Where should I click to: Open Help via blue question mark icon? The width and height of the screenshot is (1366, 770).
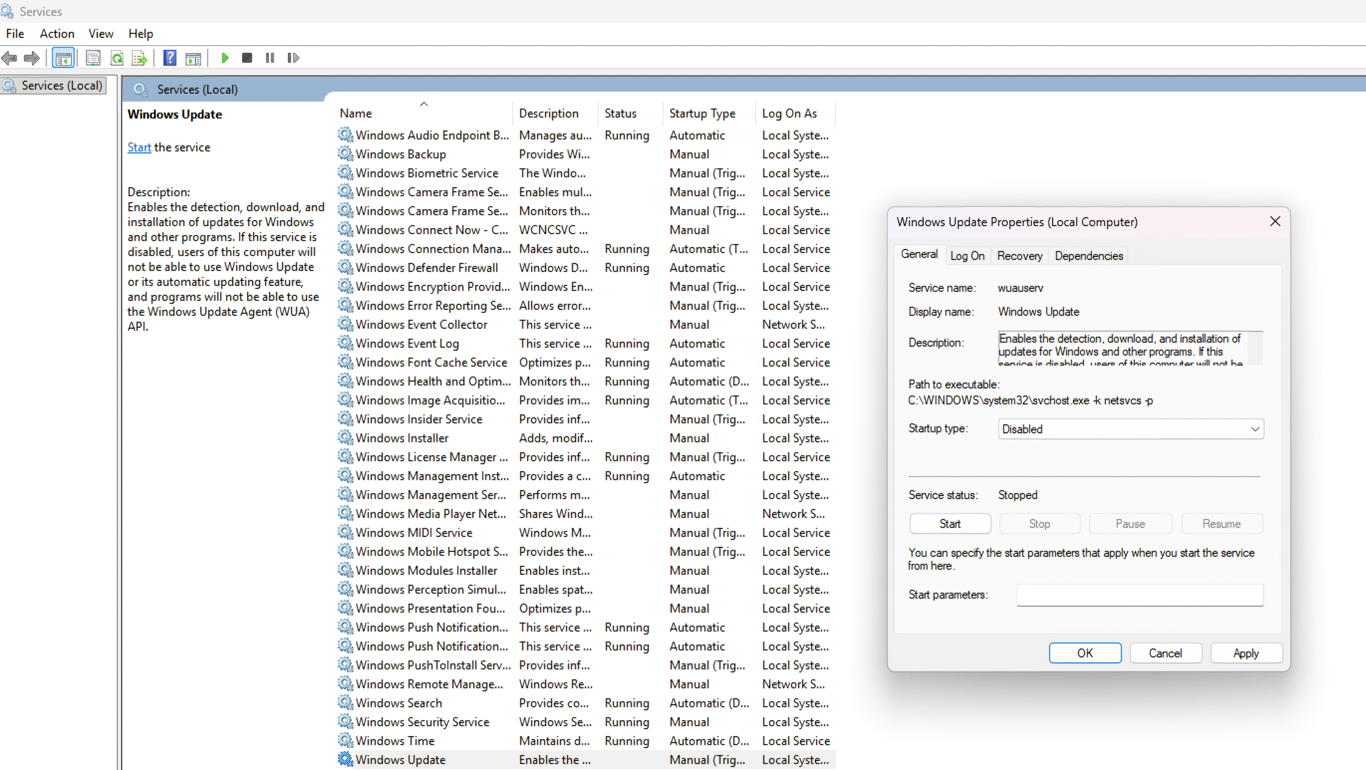(170, 58)
